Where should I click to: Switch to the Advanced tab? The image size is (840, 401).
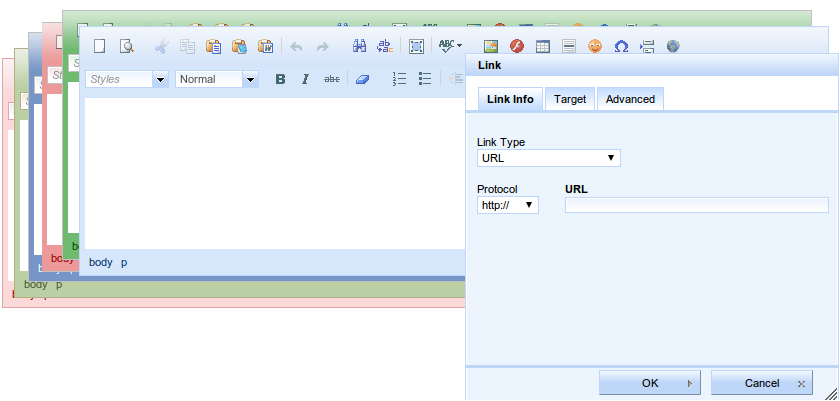pos(630,99)
